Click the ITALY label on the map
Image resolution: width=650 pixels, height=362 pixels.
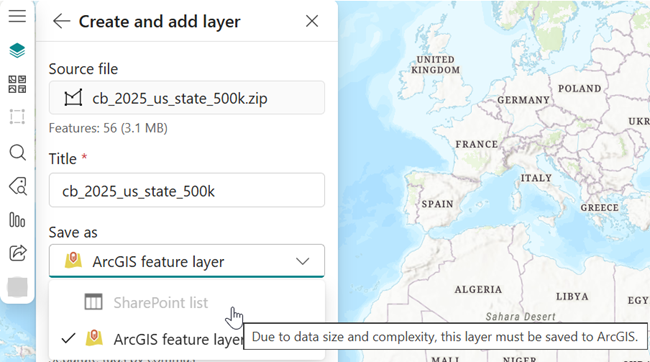click(536, 178)
